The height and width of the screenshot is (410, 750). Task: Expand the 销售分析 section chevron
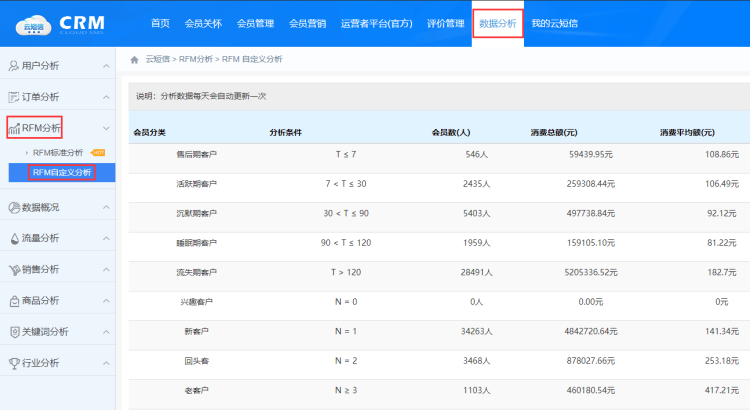tap(106, 270)
